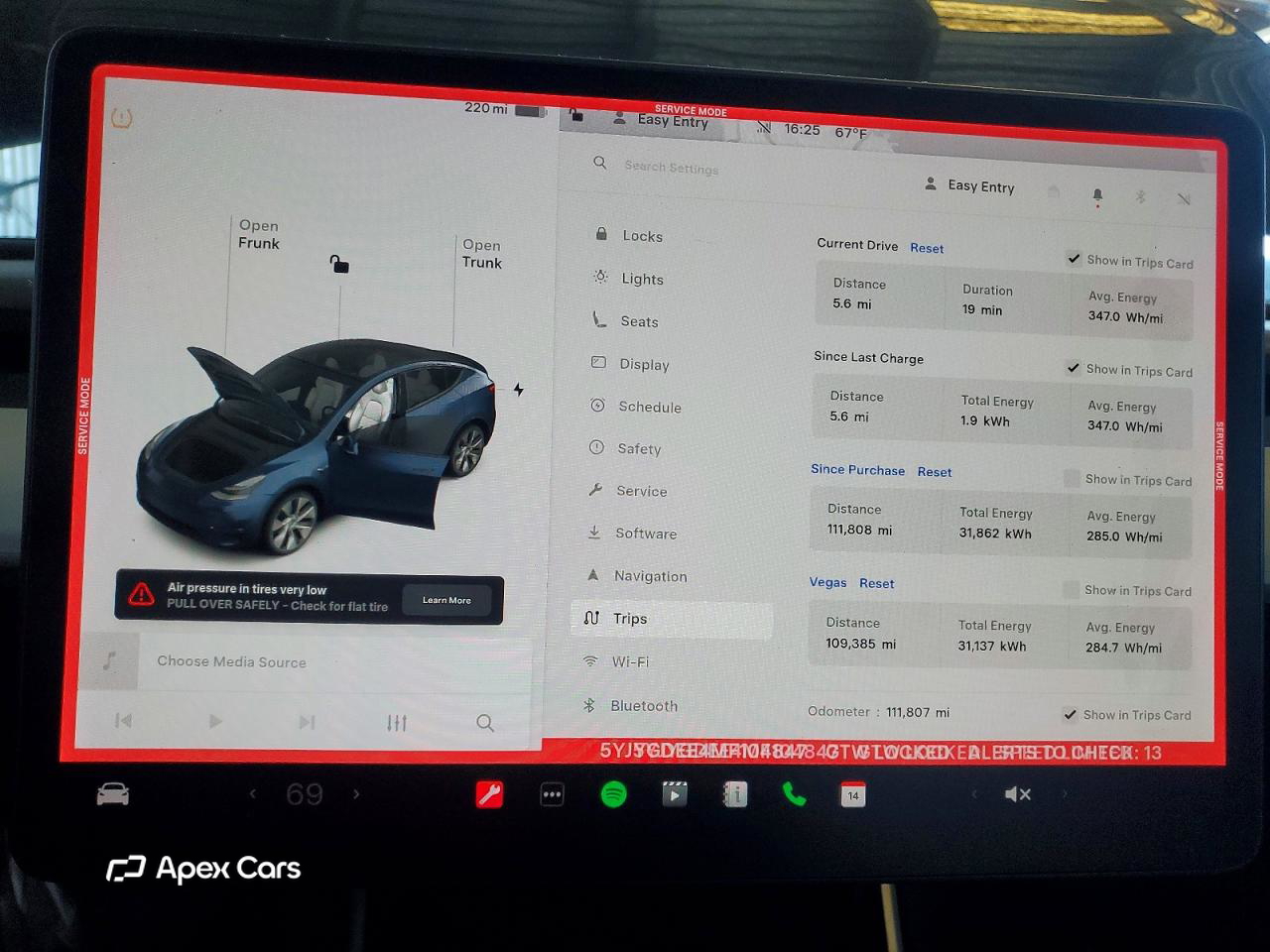This screenshot has width=1270, height=952.
Task: Tap Choose Media Source
Action: [x=231, y=661]
